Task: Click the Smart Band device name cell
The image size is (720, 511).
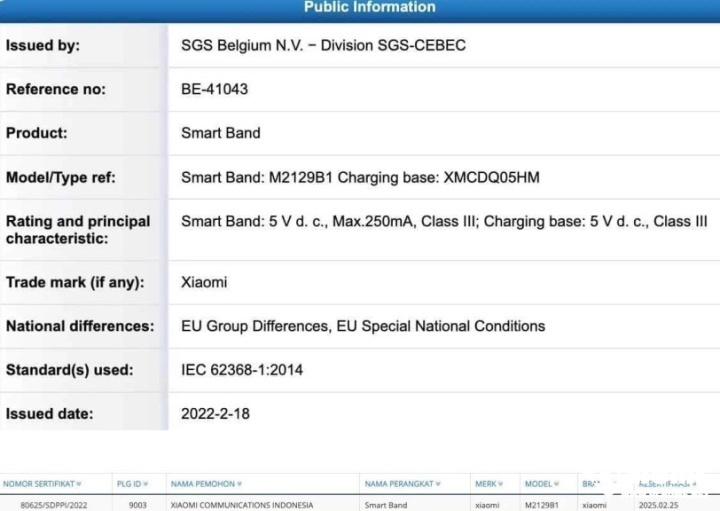Action: tap(386, 505)
